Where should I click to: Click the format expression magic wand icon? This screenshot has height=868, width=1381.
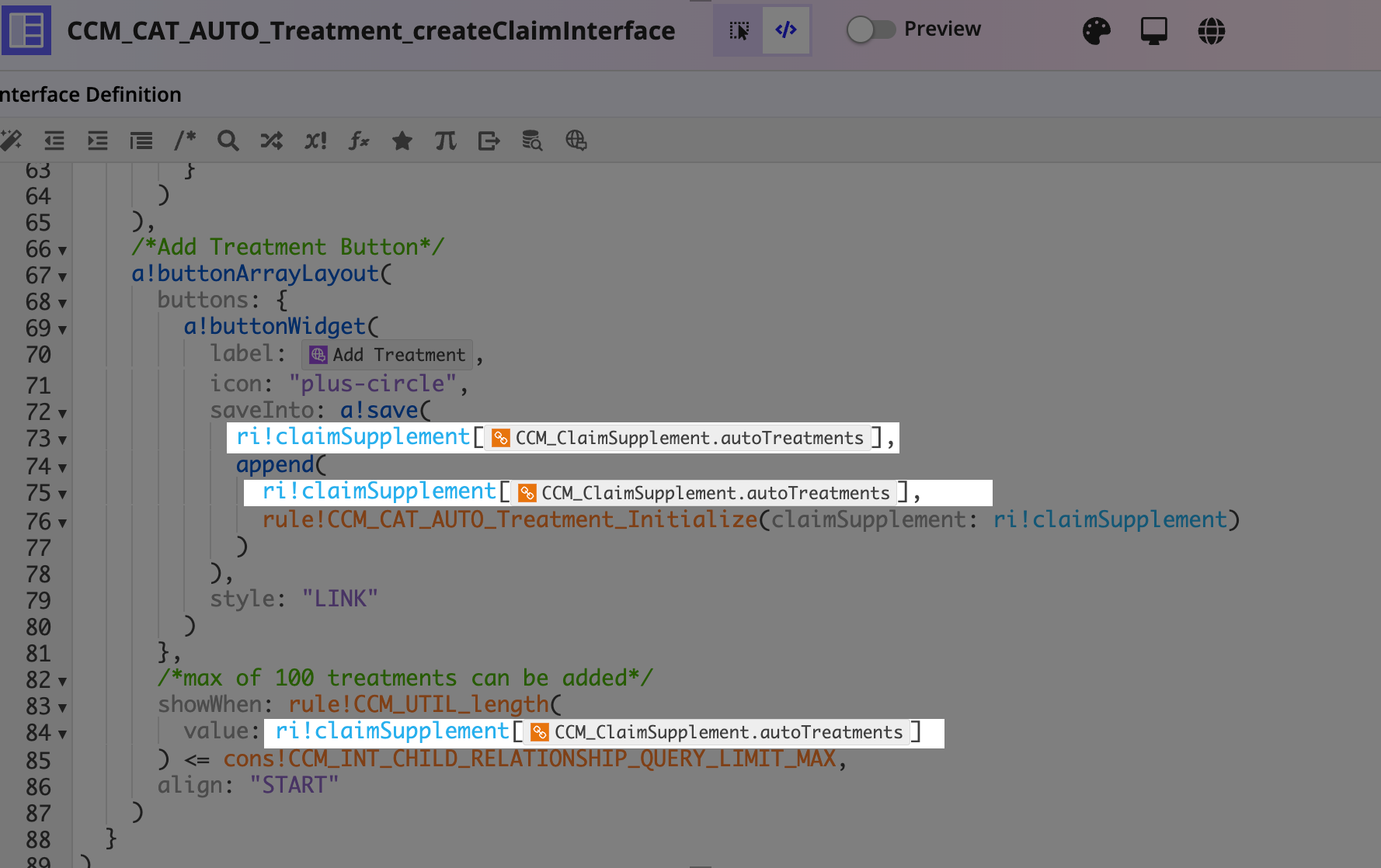[10, 141]
